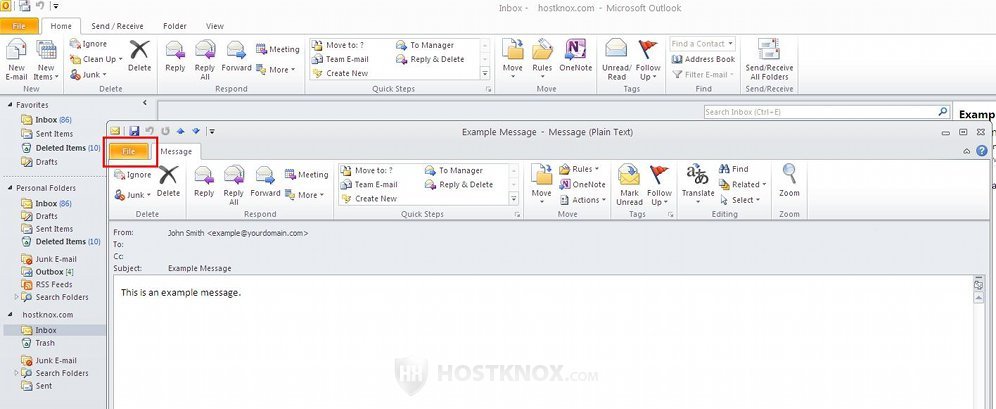
Task: Open Help icon in message window
Action: point(981,151)
